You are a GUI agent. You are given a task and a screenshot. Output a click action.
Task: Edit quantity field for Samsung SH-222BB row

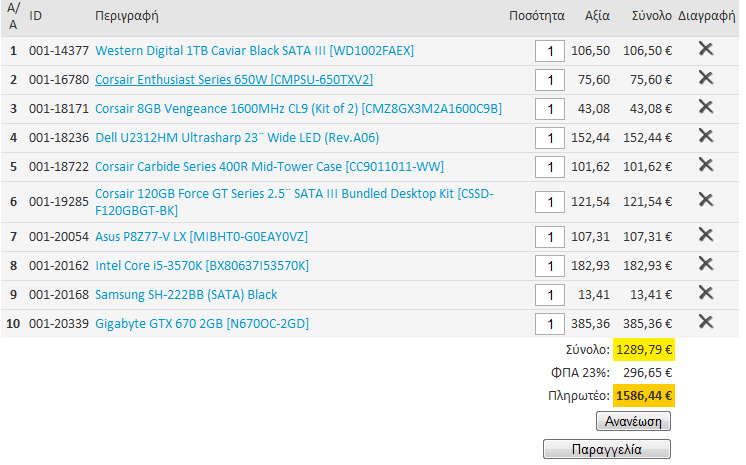tap(550, 295)
